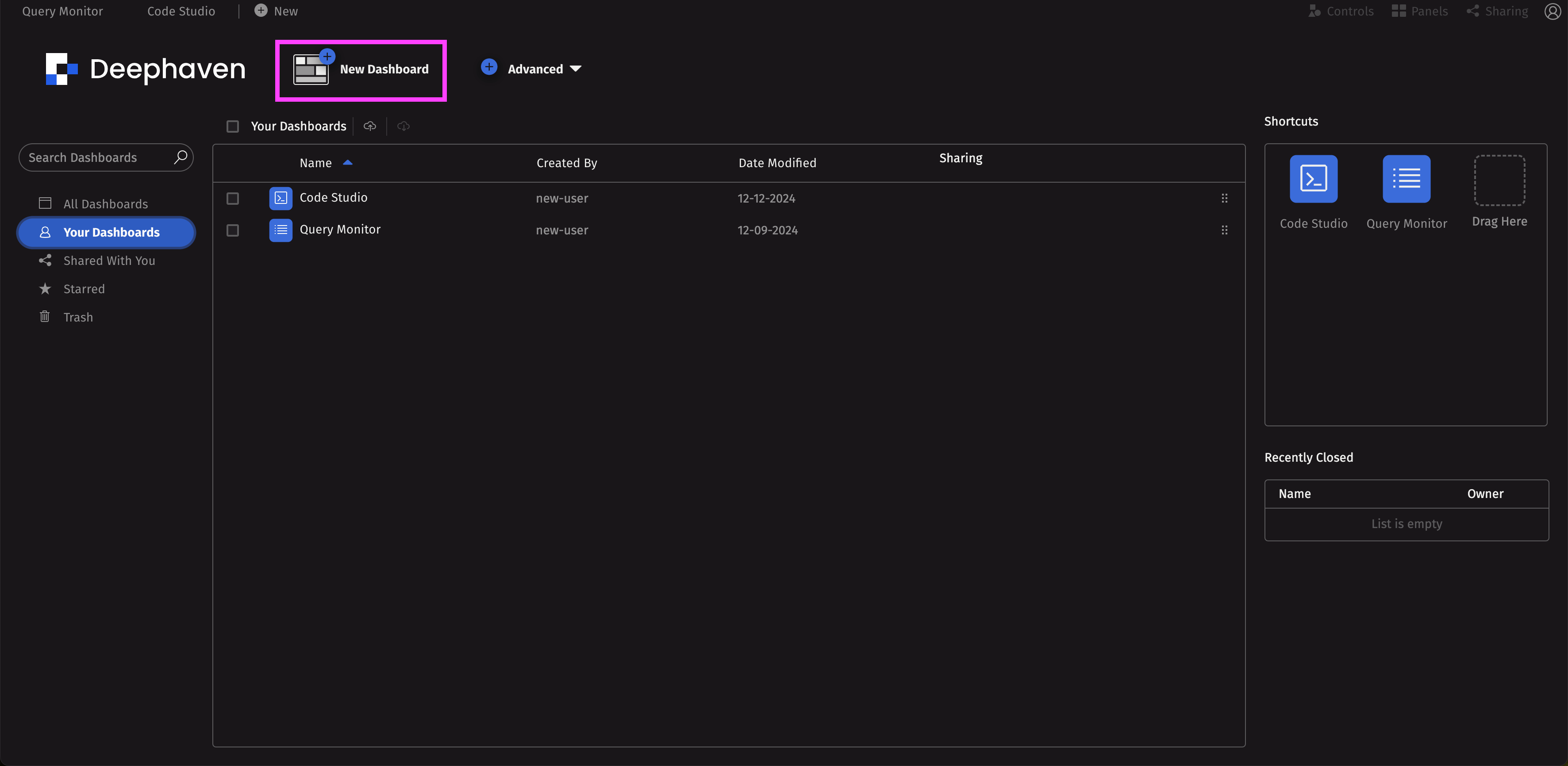Check the Query Monitor row checkbox

pyautogui.click(x=233, y=230)
